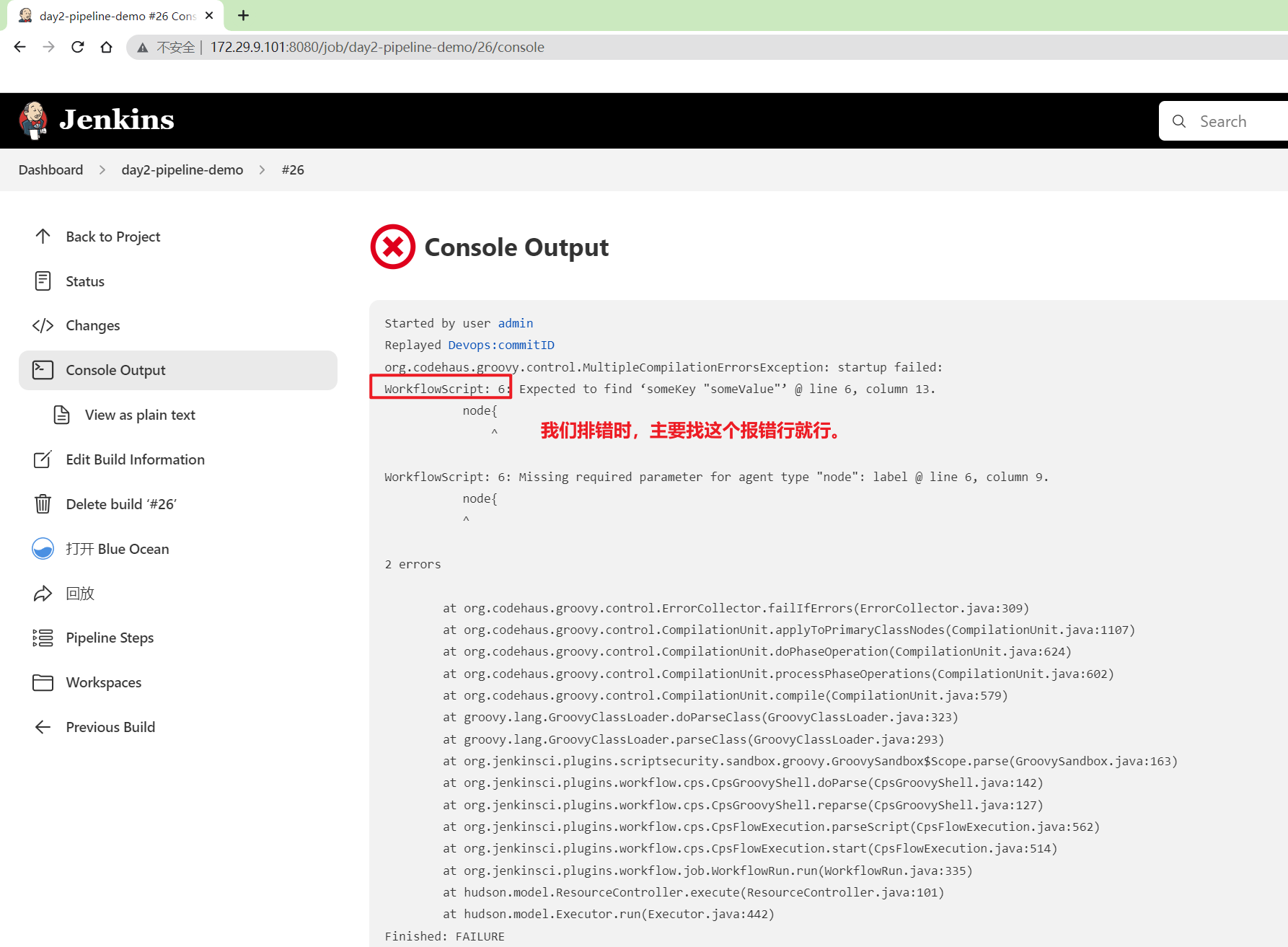Click the Status document icon

coord(43,281)
